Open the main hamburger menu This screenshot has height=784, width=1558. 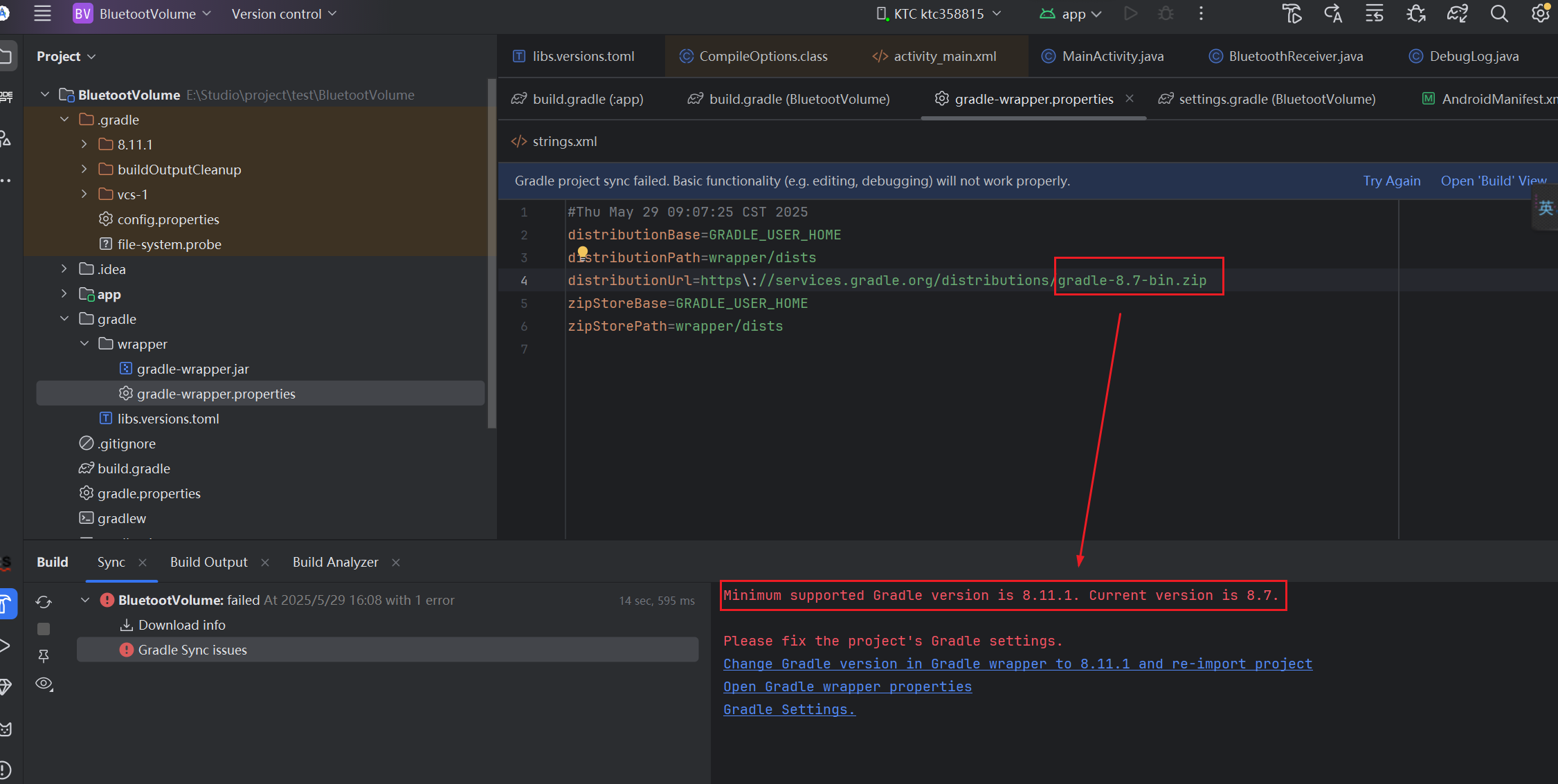42,14
